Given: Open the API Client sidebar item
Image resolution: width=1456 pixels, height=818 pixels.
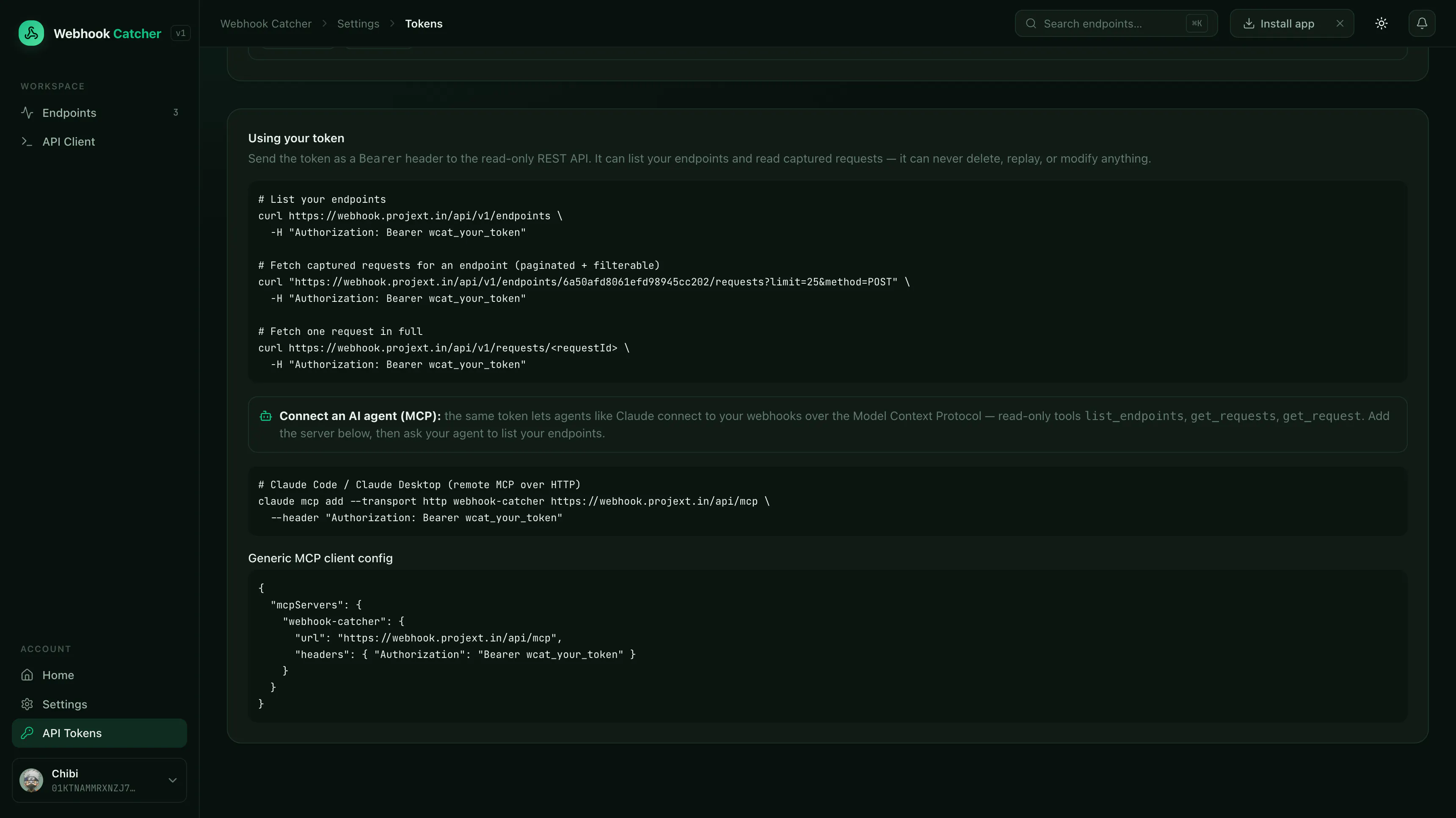Looking at the screenshot, I should 99,141.
